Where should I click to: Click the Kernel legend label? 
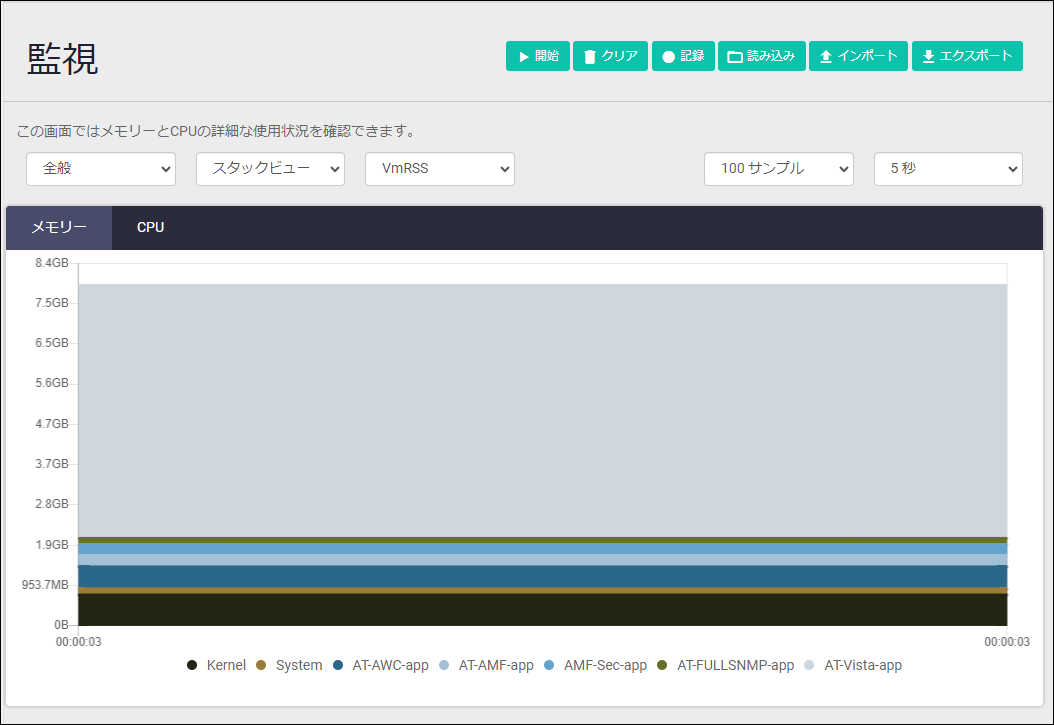[x=226, y=665]
